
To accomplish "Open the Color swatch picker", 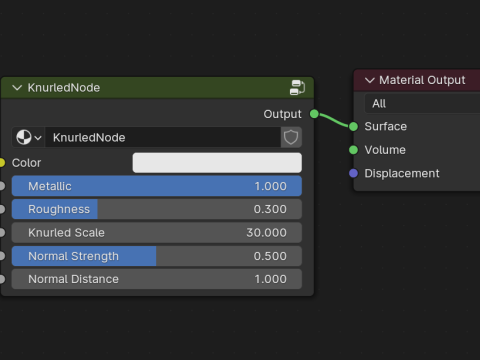I will pos(217,163).
